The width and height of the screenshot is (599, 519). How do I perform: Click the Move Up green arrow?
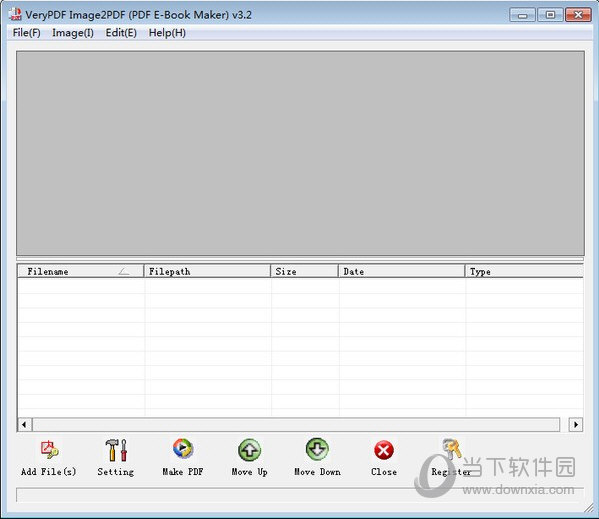(x=249, y=449)
